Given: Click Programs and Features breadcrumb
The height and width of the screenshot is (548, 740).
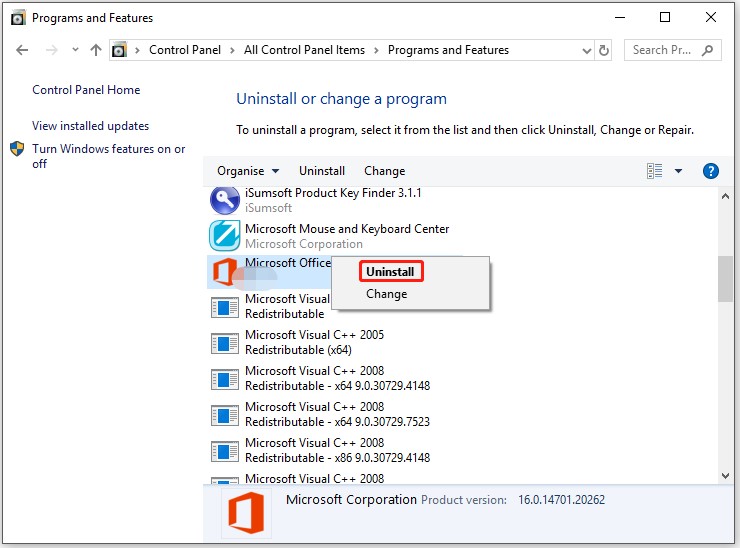Looking at the screenshot, I should 448,50.
